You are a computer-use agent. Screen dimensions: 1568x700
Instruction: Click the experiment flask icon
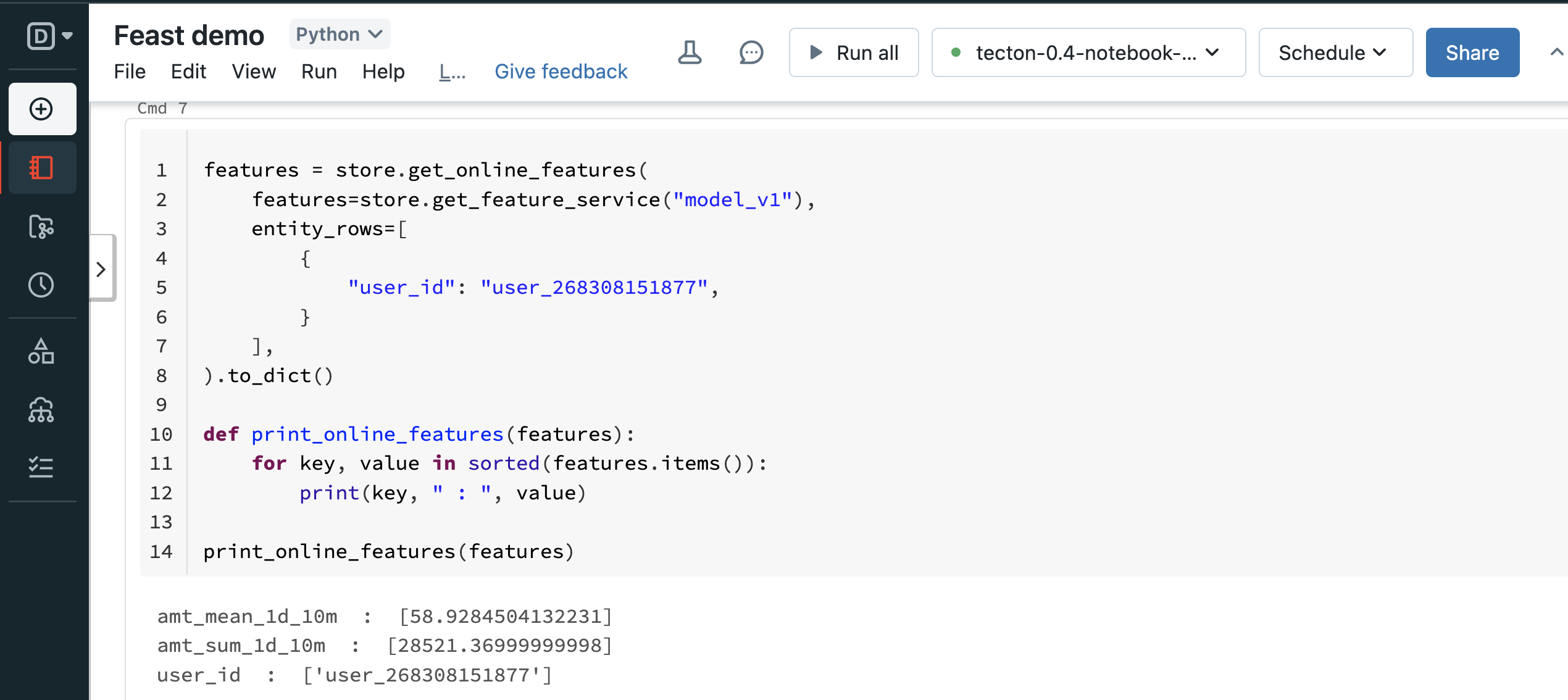click(x=690, y=52)
